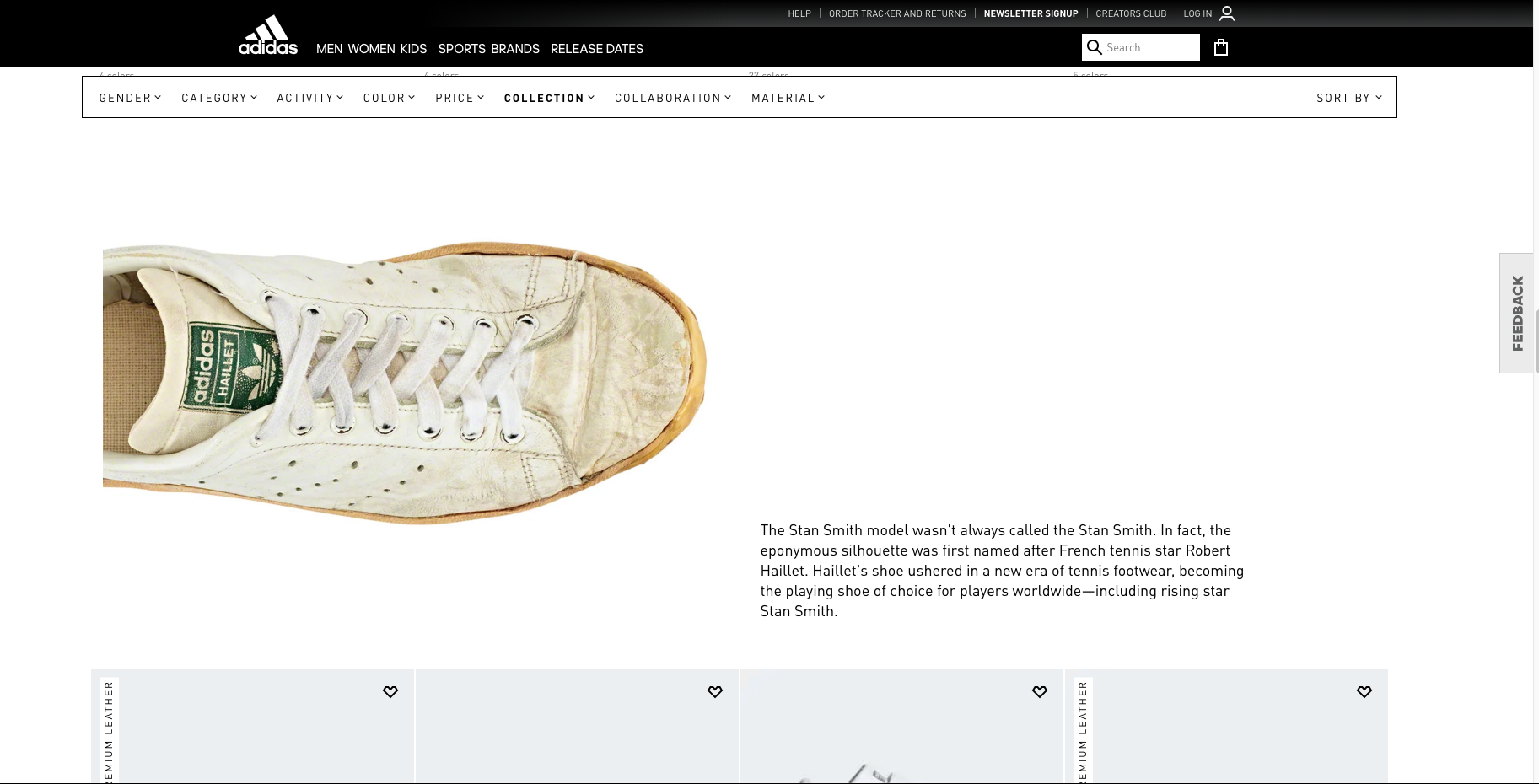Click the Help link
Screen dimensions: 1539x784
[799, 13]
